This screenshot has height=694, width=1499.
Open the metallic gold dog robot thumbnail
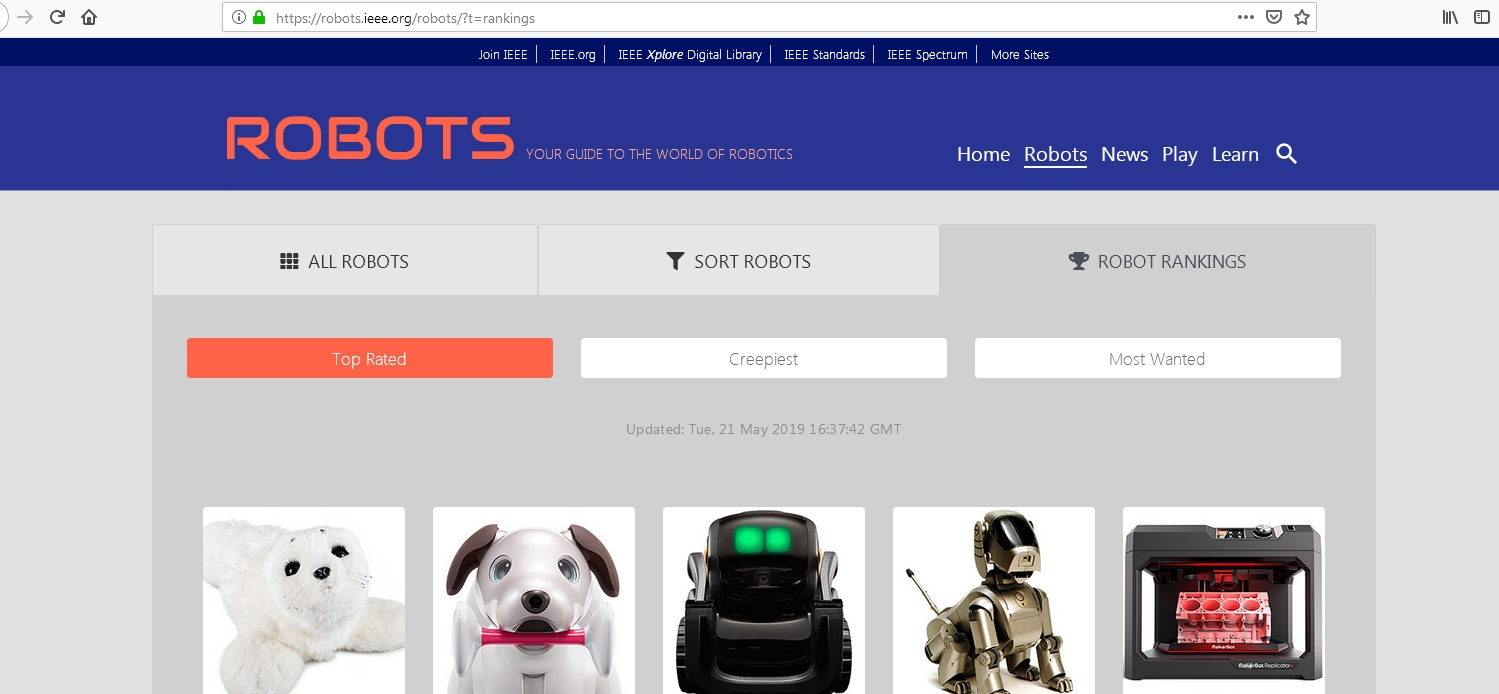pos(994,600)
